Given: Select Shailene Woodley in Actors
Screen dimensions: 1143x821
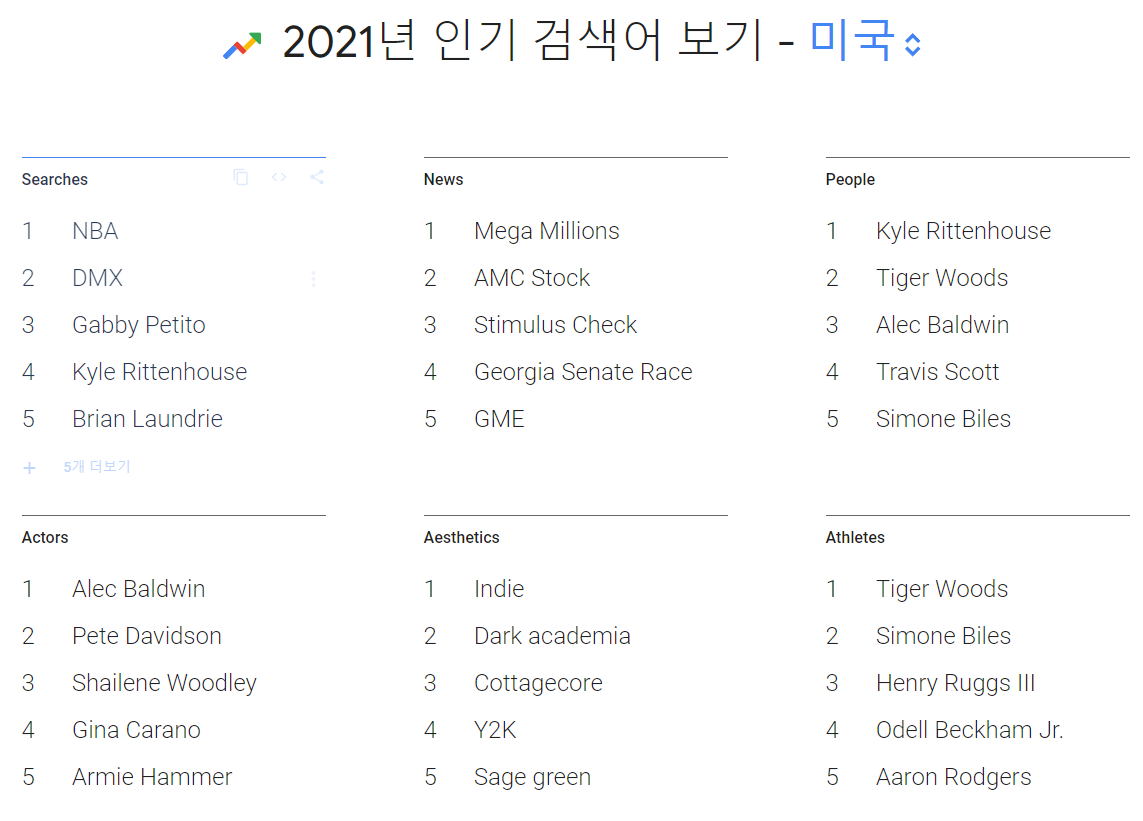Looking at the screenshot, I should tap(165, 683).
